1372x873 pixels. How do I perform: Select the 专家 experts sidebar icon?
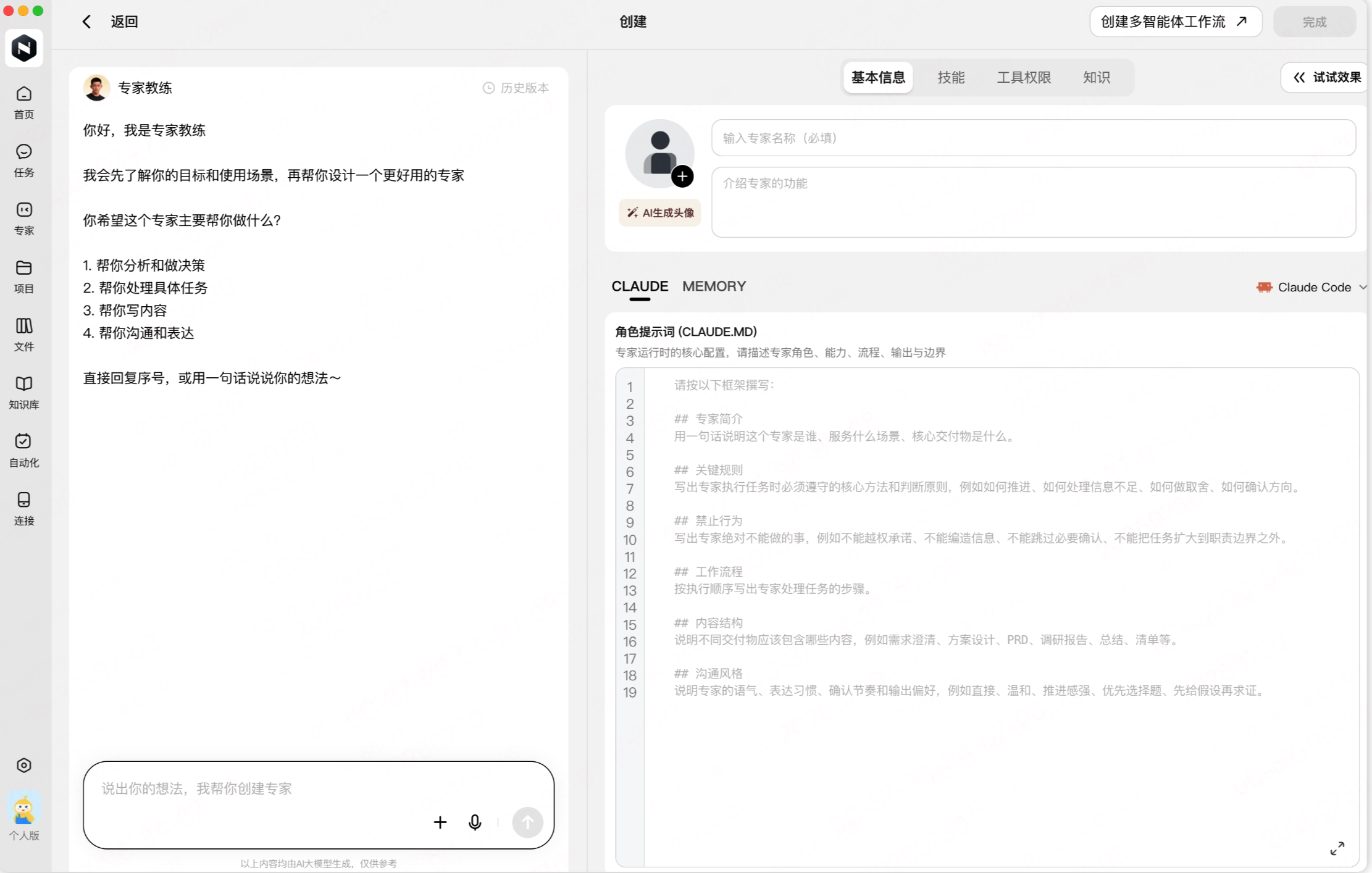pyautogui.click(x=24, y=219)
